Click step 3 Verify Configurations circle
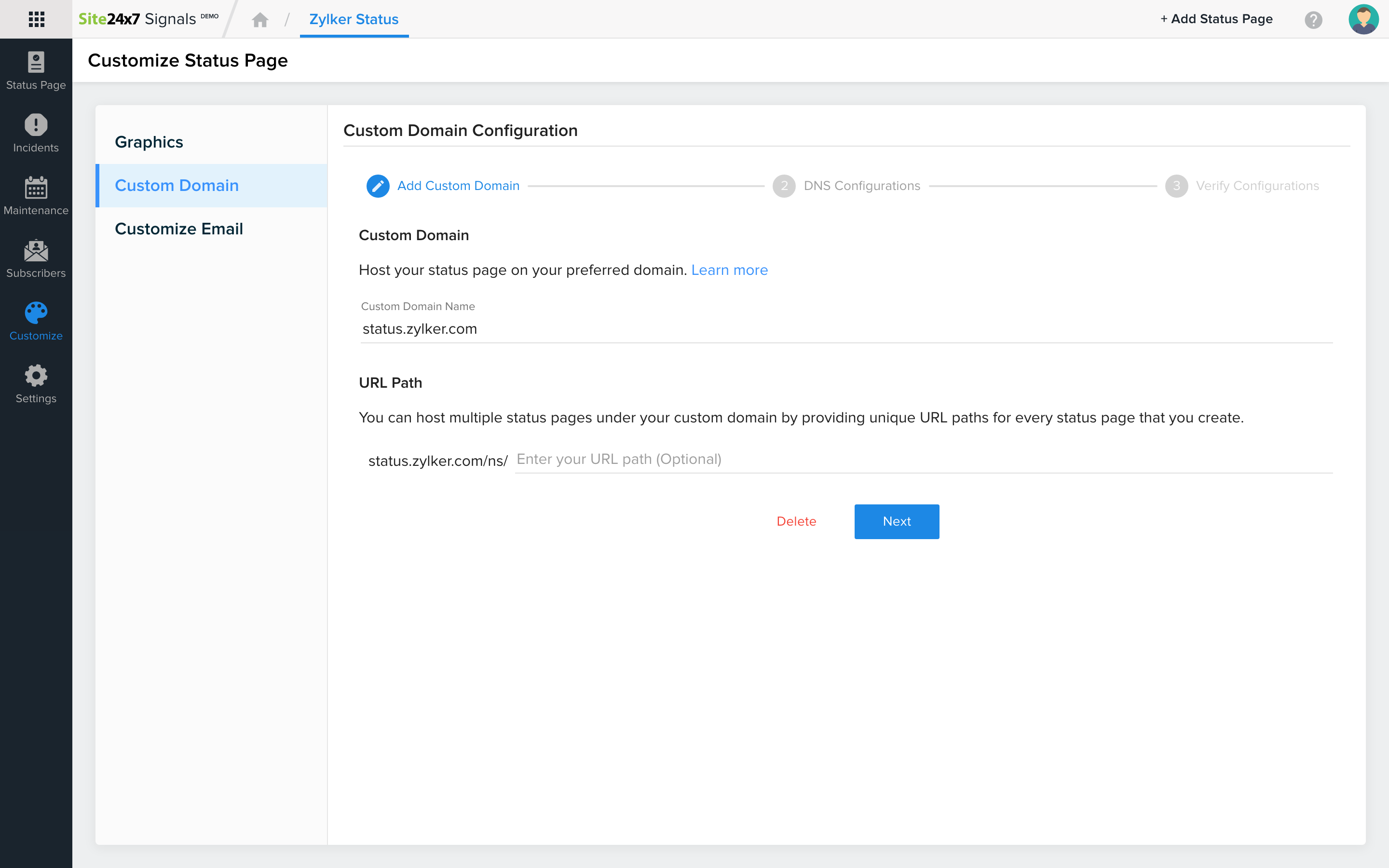This screenshot has height=868, width=1389. coord(1177,186)
